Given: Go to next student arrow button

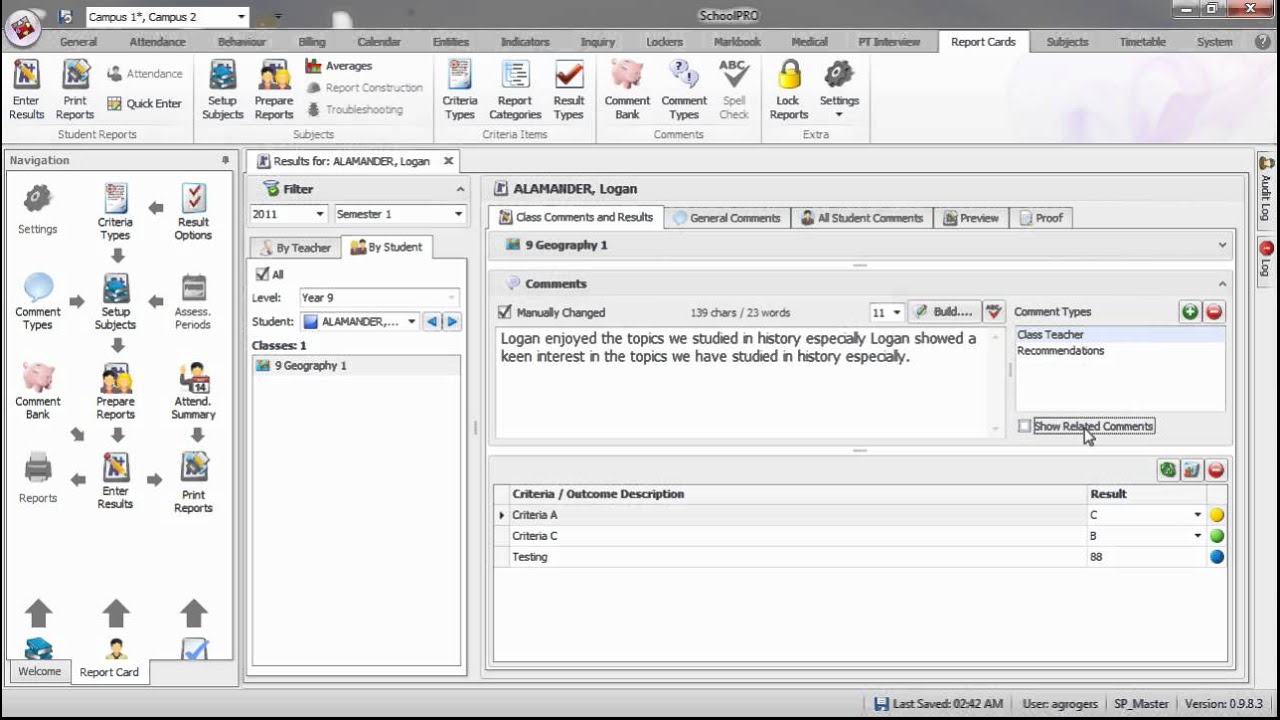Looking at the screenshot, I should 452,322.
